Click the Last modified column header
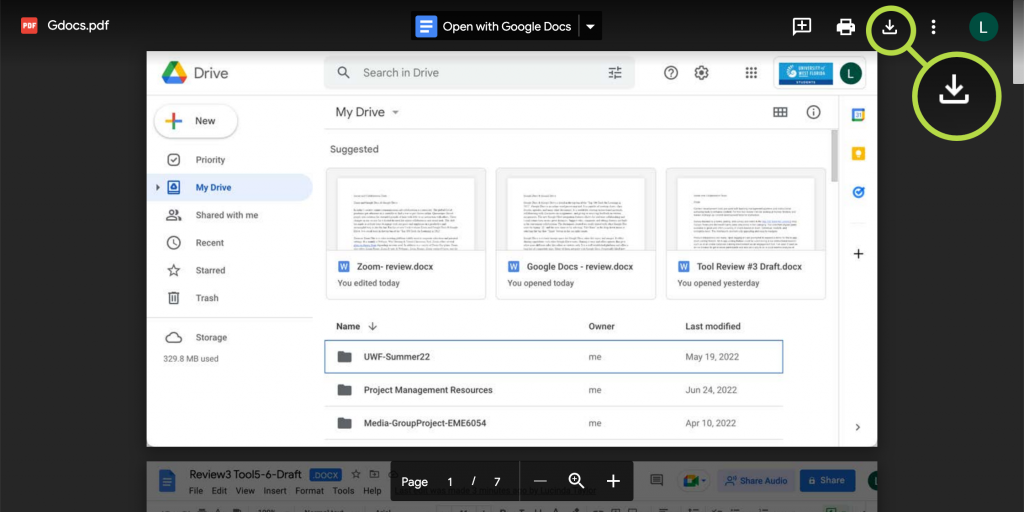1024x512 pixels. [x=712, y=326]
